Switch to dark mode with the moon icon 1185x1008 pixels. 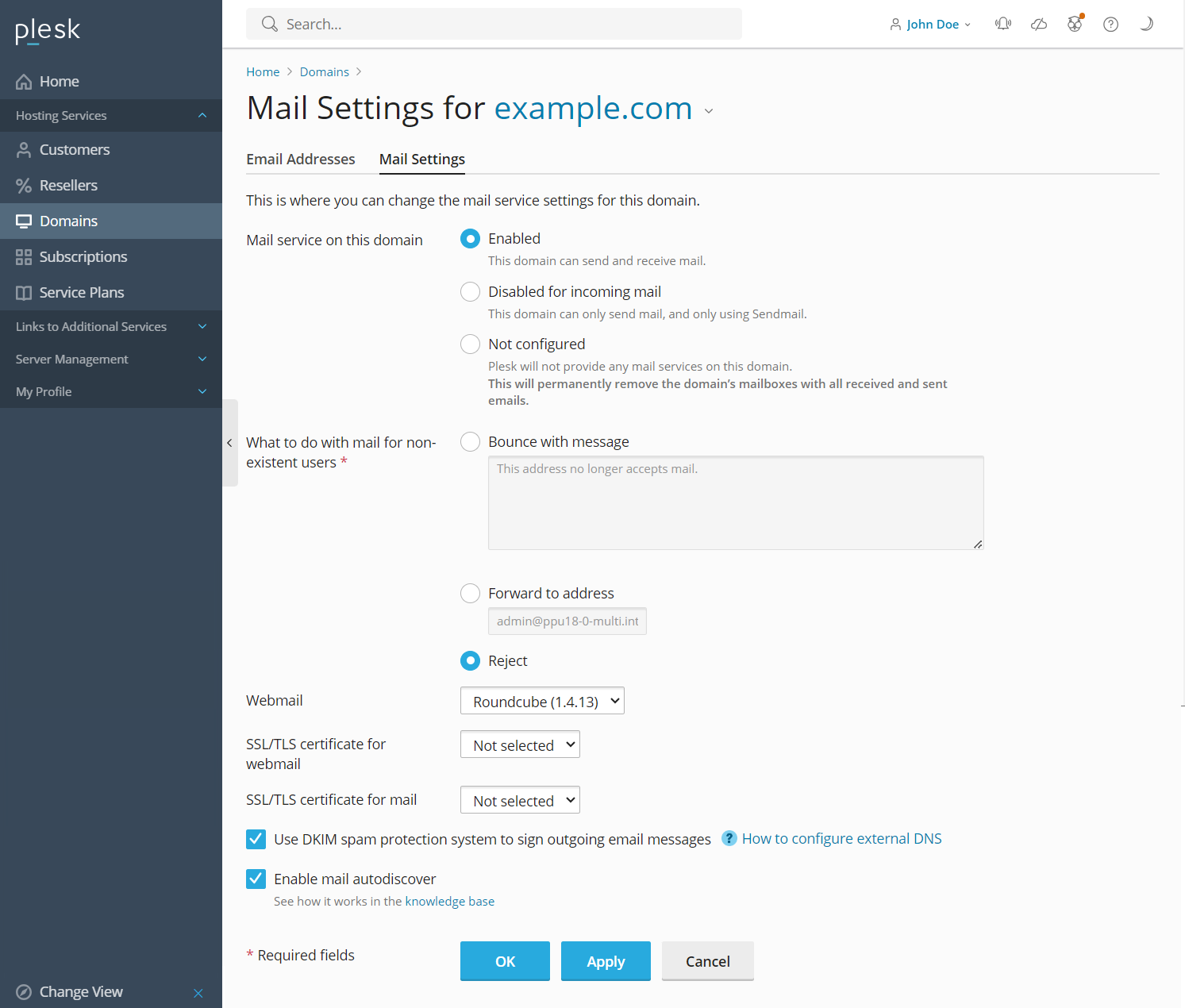point(1145,24)
